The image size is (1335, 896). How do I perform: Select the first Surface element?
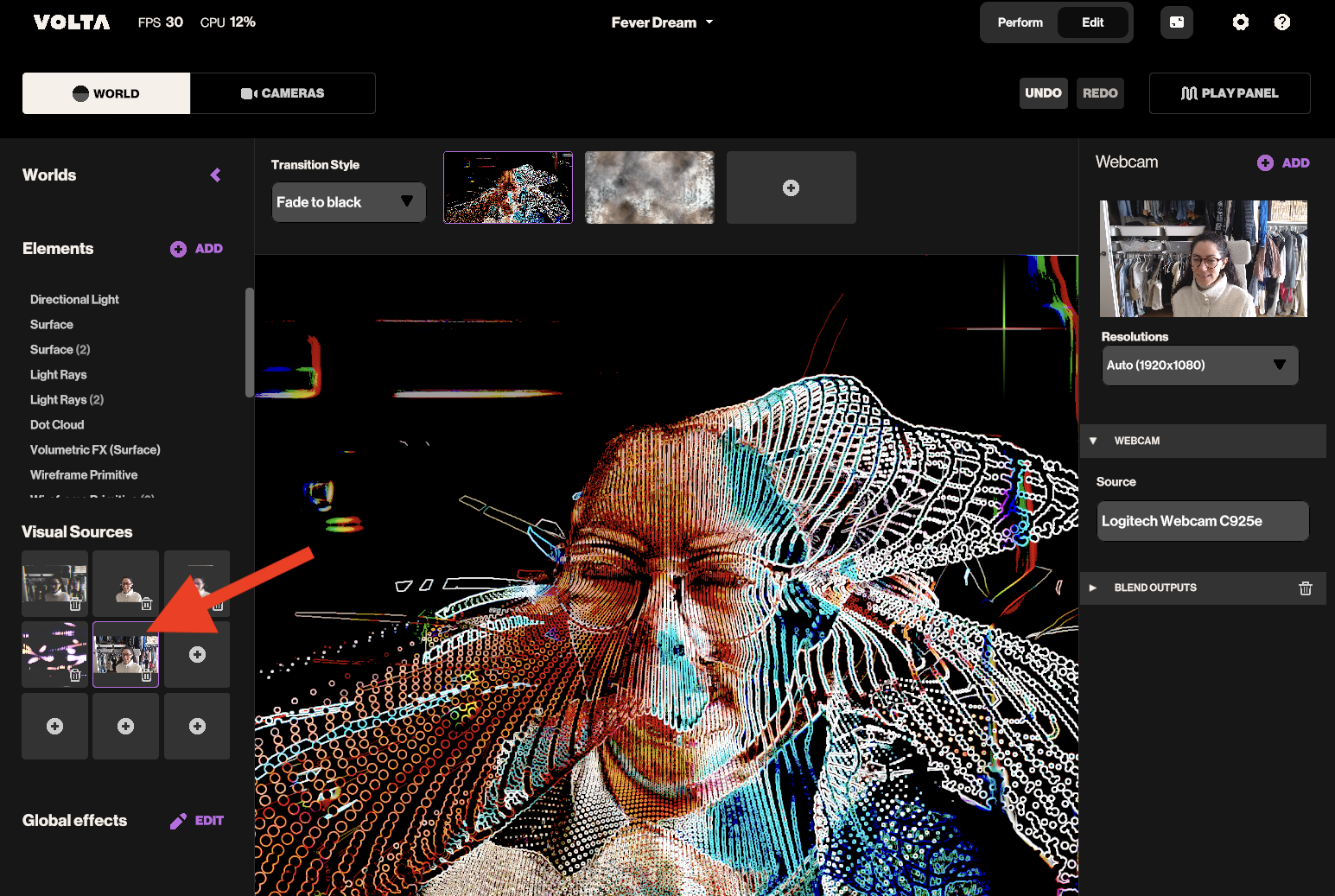click(52, 325)
